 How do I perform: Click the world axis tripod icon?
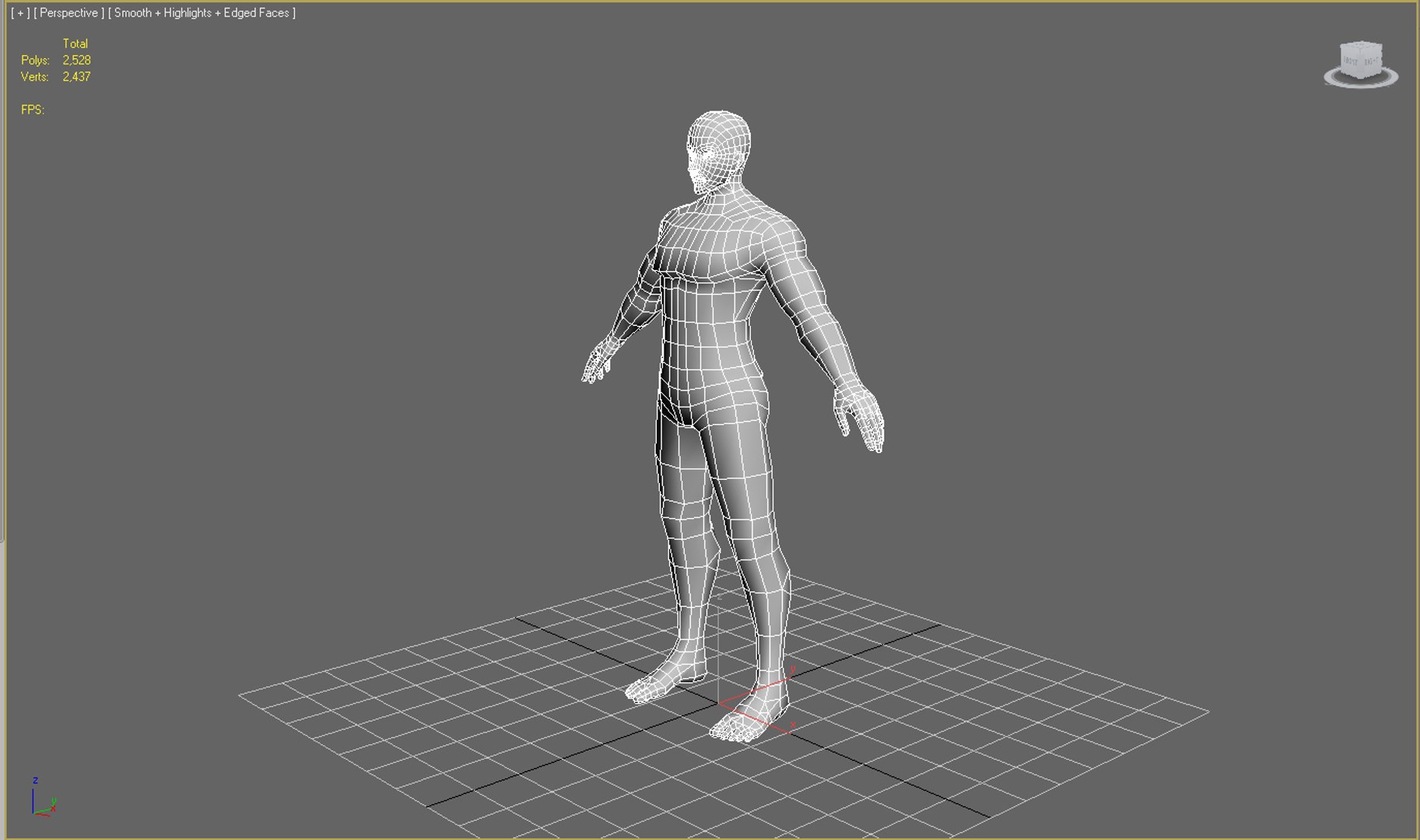pos(43,797)
